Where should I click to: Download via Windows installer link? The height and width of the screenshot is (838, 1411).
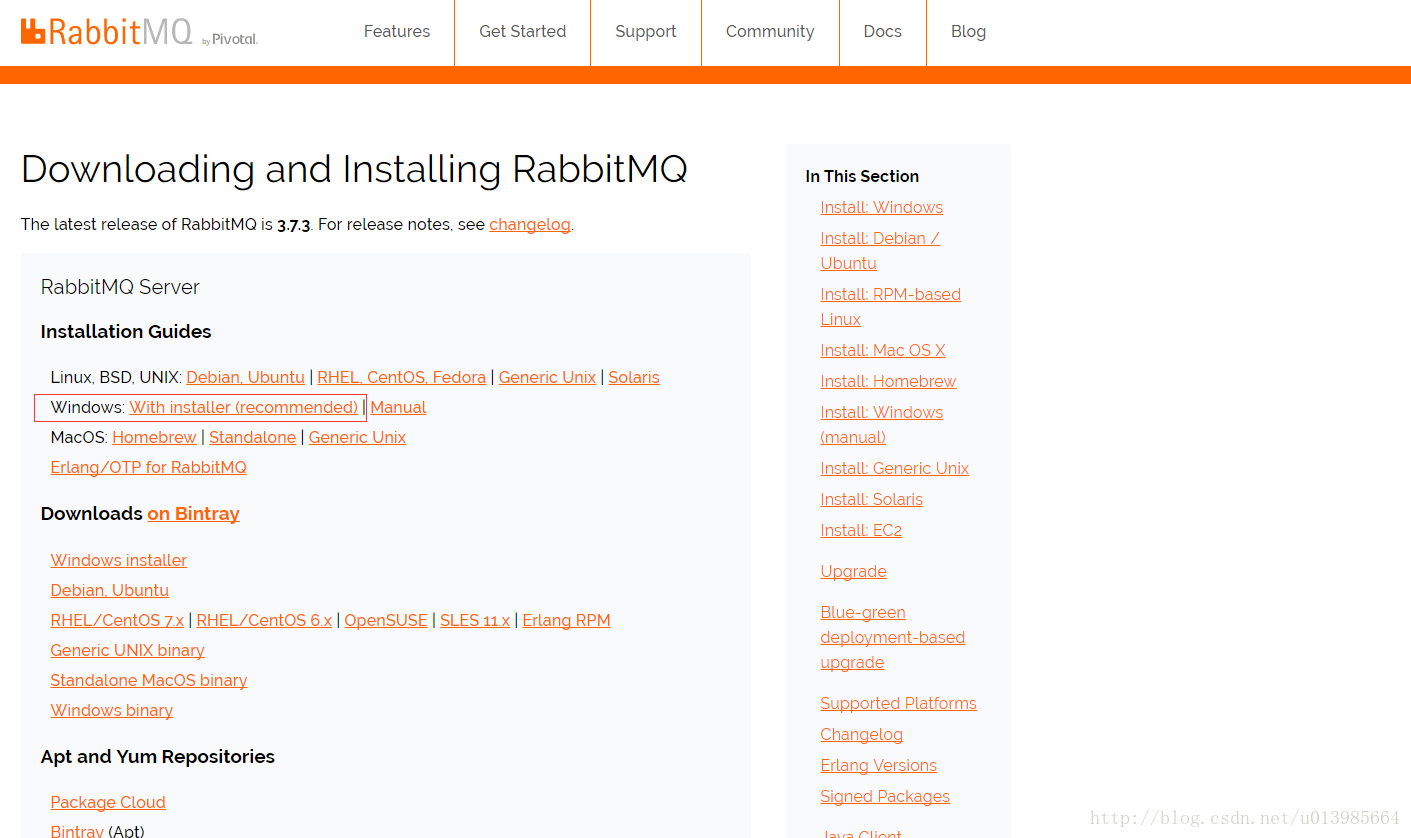[x=118, y=560]
